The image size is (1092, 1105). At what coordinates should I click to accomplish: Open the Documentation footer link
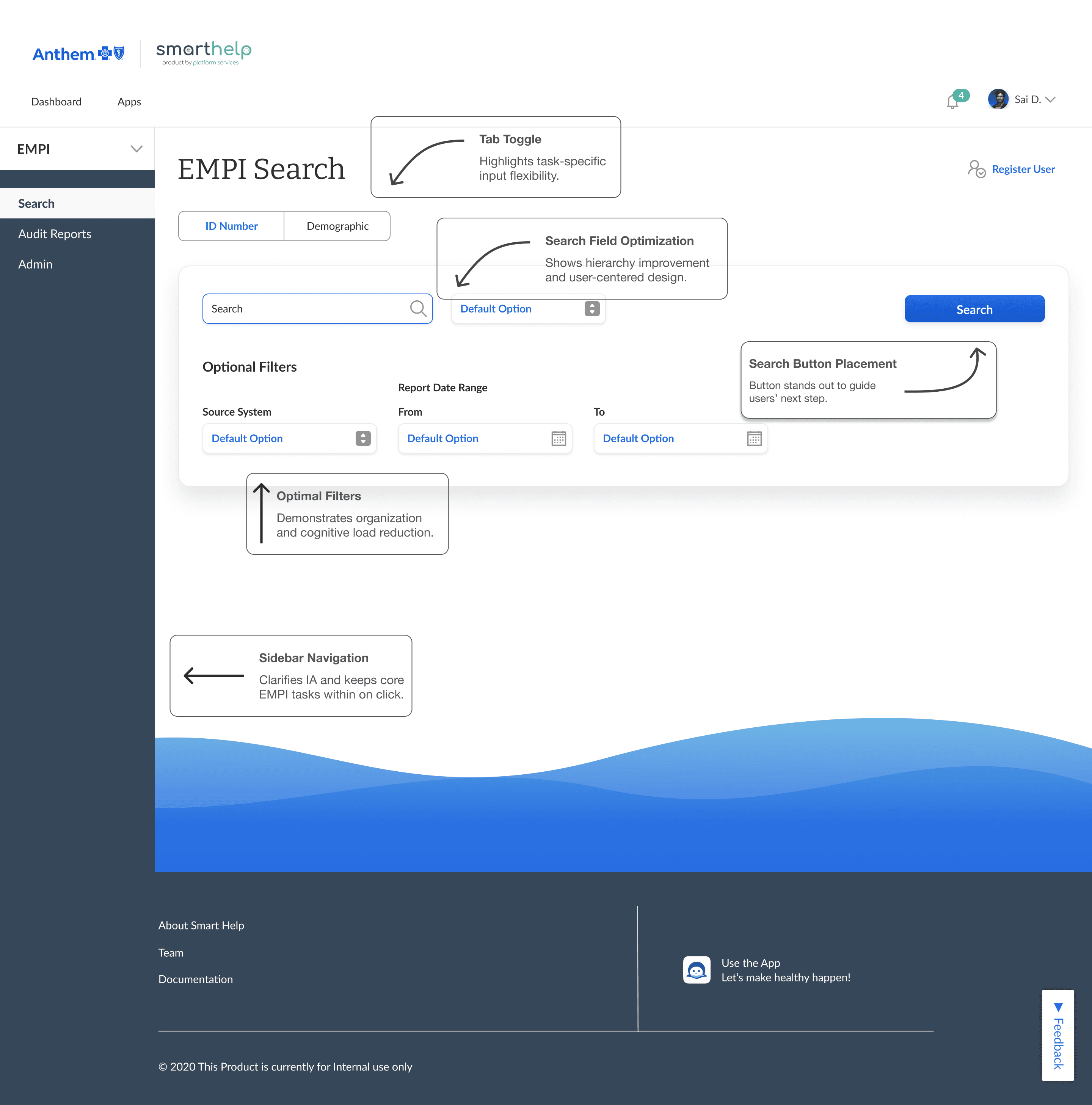(195, 979)
